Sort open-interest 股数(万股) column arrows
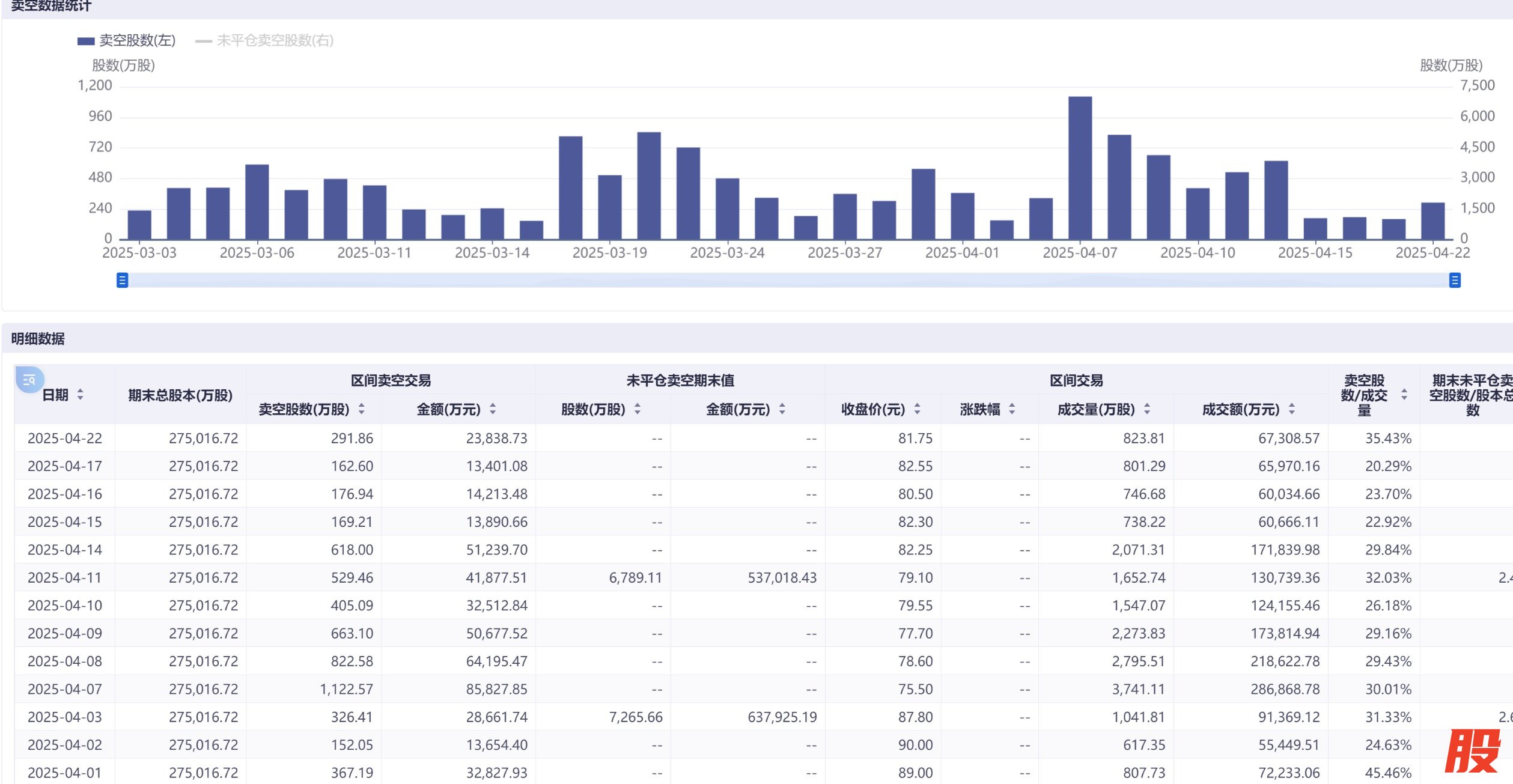Screen dimensions: 1513x784 point(638,409)
